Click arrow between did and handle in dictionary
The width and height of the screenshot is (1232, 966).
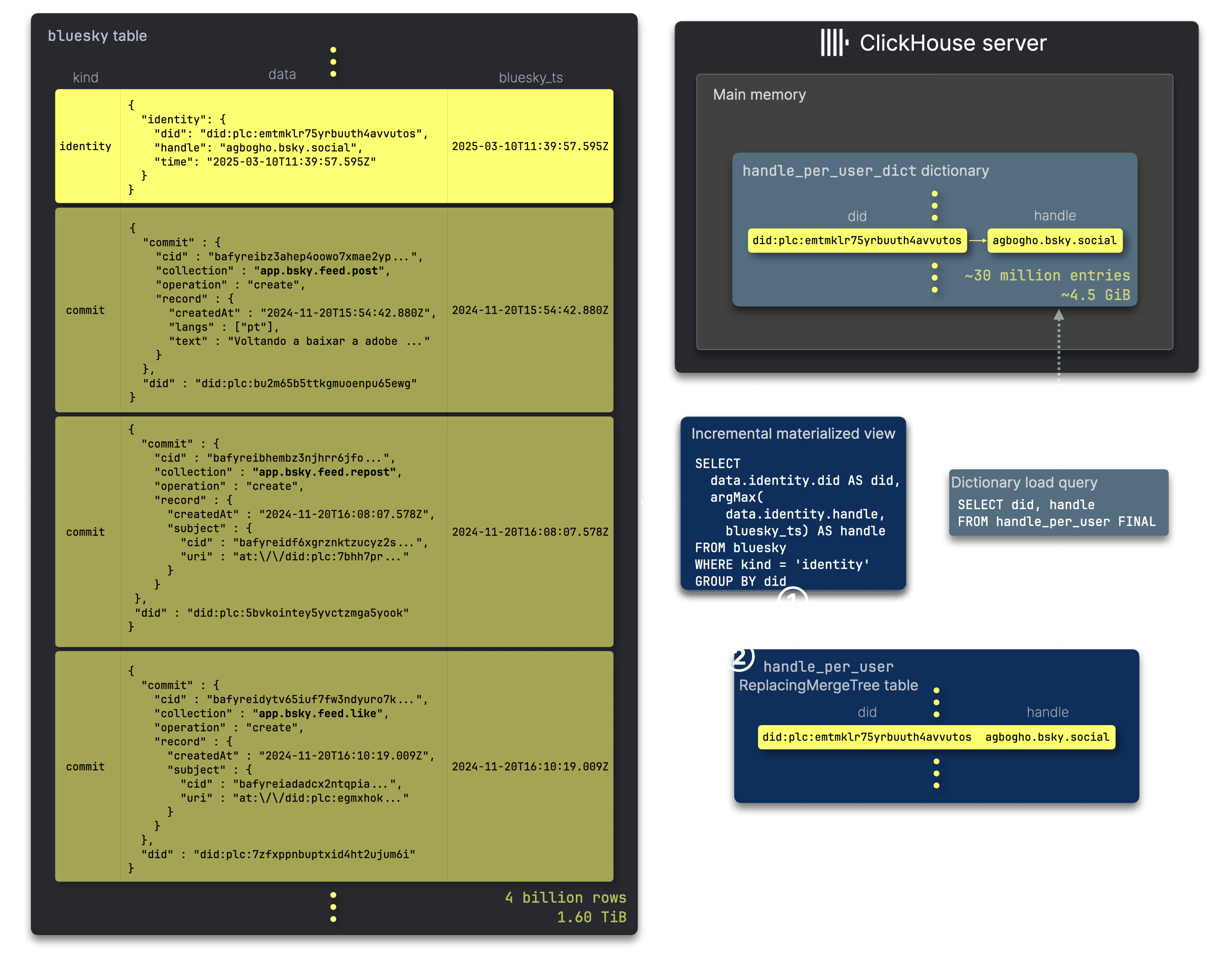[977, 240]
